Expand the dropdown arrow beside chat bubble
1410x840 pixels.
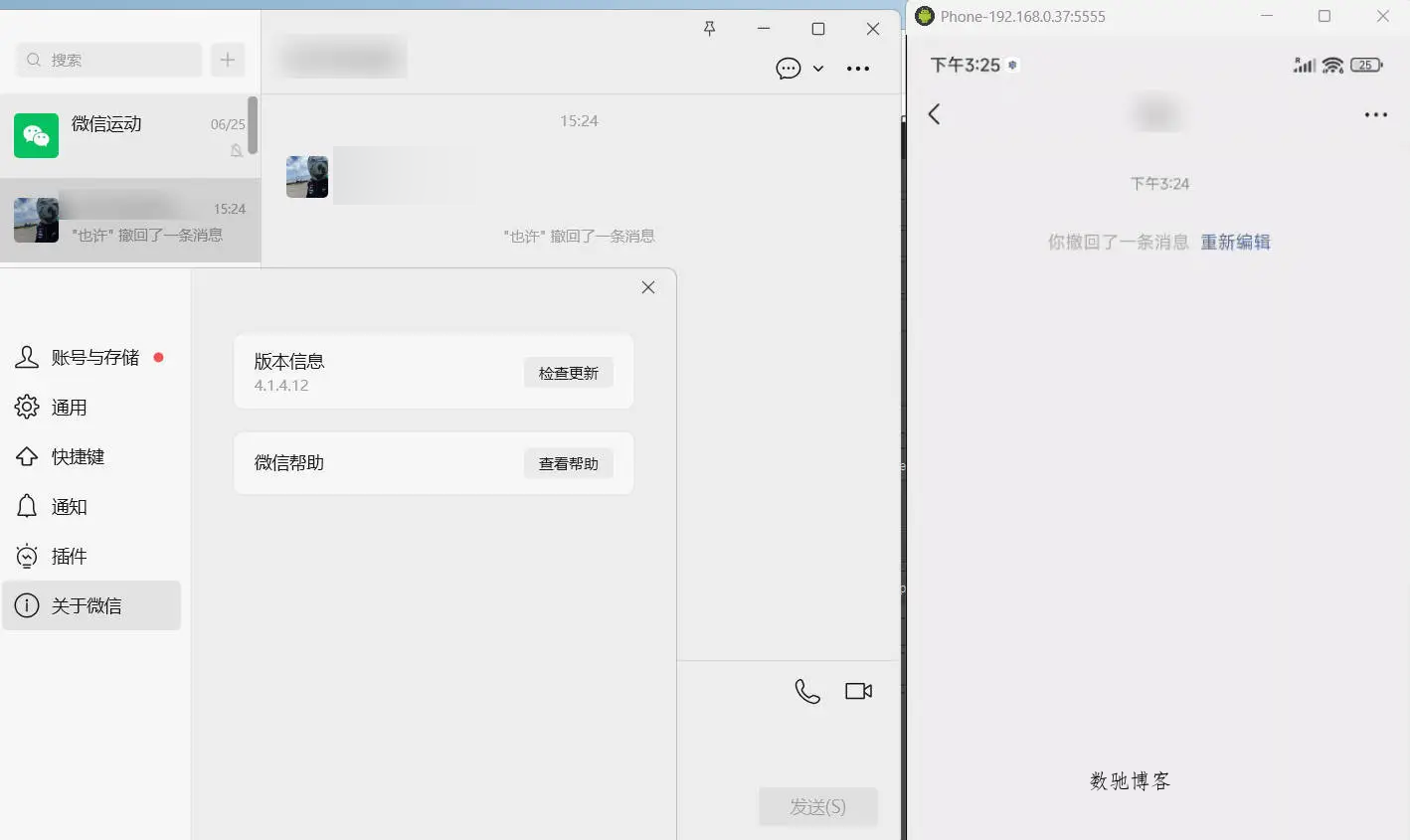818,69
